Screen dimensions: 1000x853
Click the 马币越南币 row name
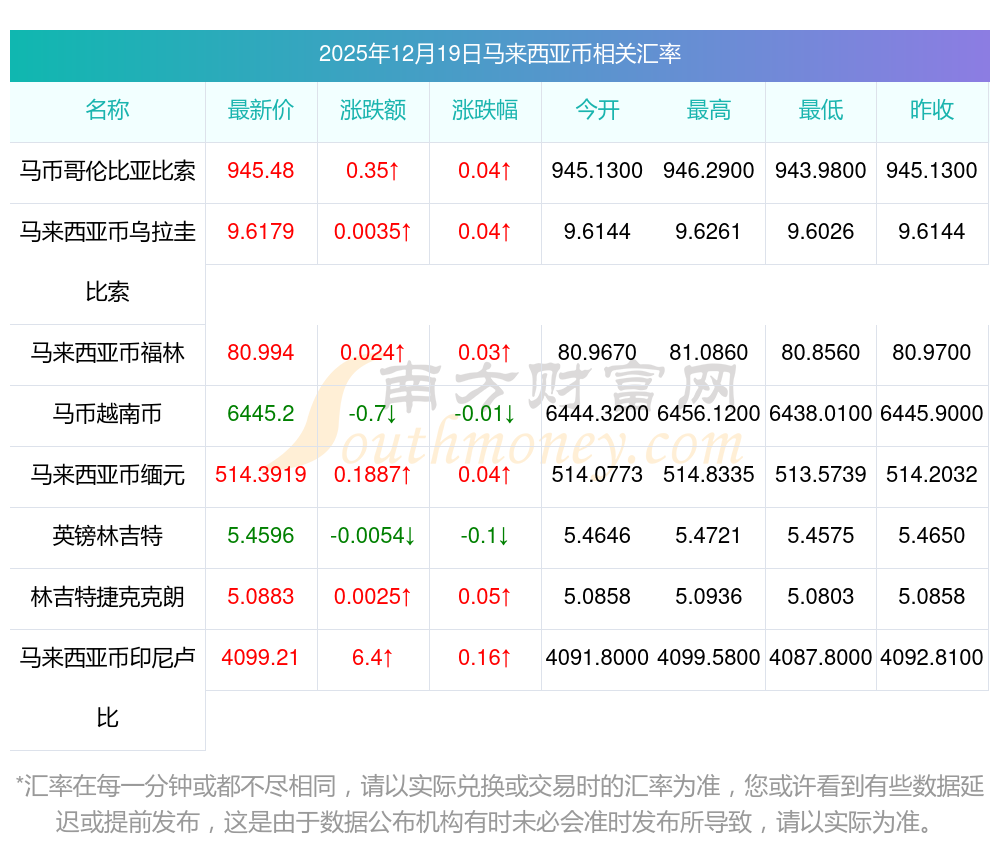pos(107,414)
